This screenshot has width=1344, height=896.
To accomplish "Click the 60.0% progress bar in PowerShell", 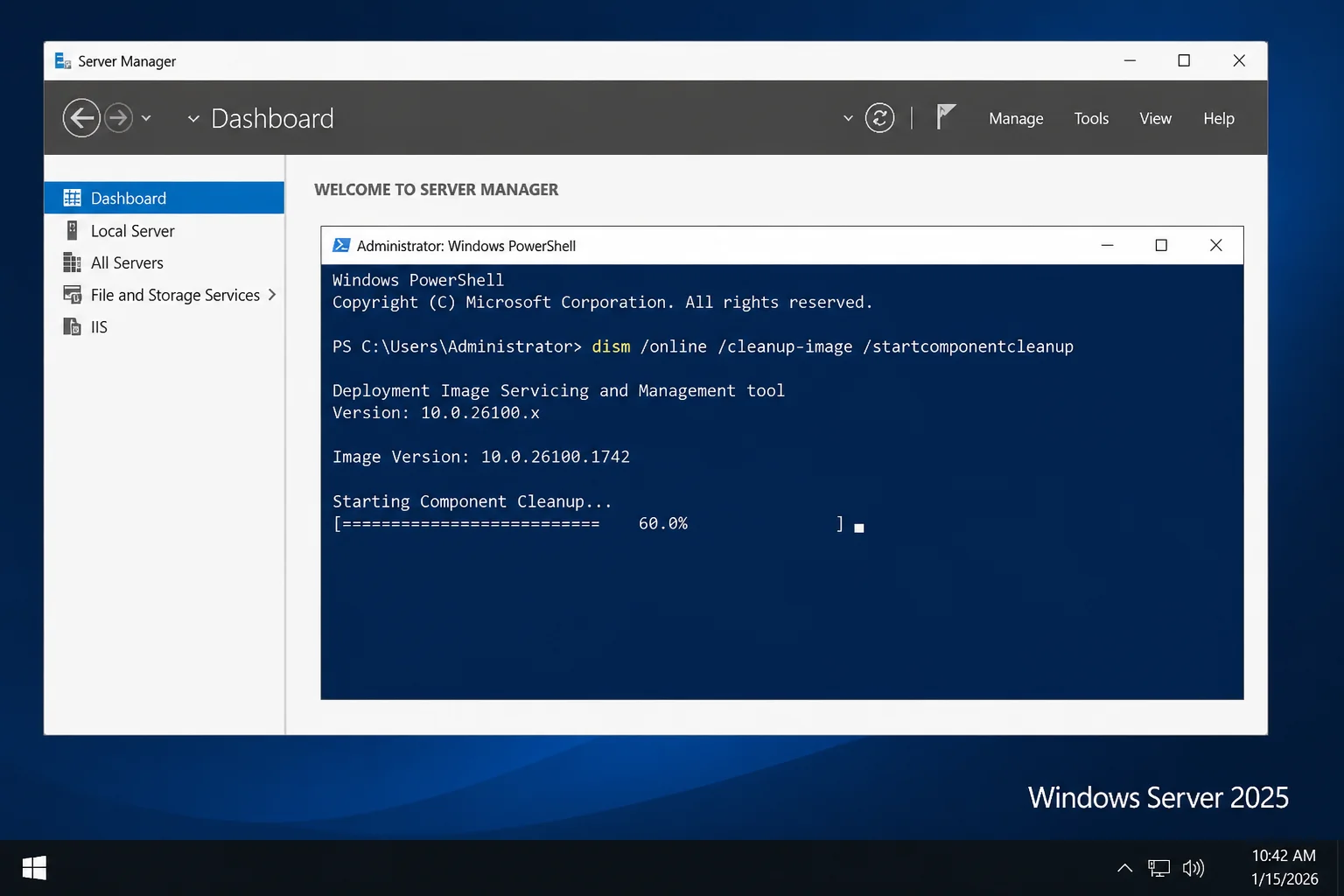I will 588,523.
